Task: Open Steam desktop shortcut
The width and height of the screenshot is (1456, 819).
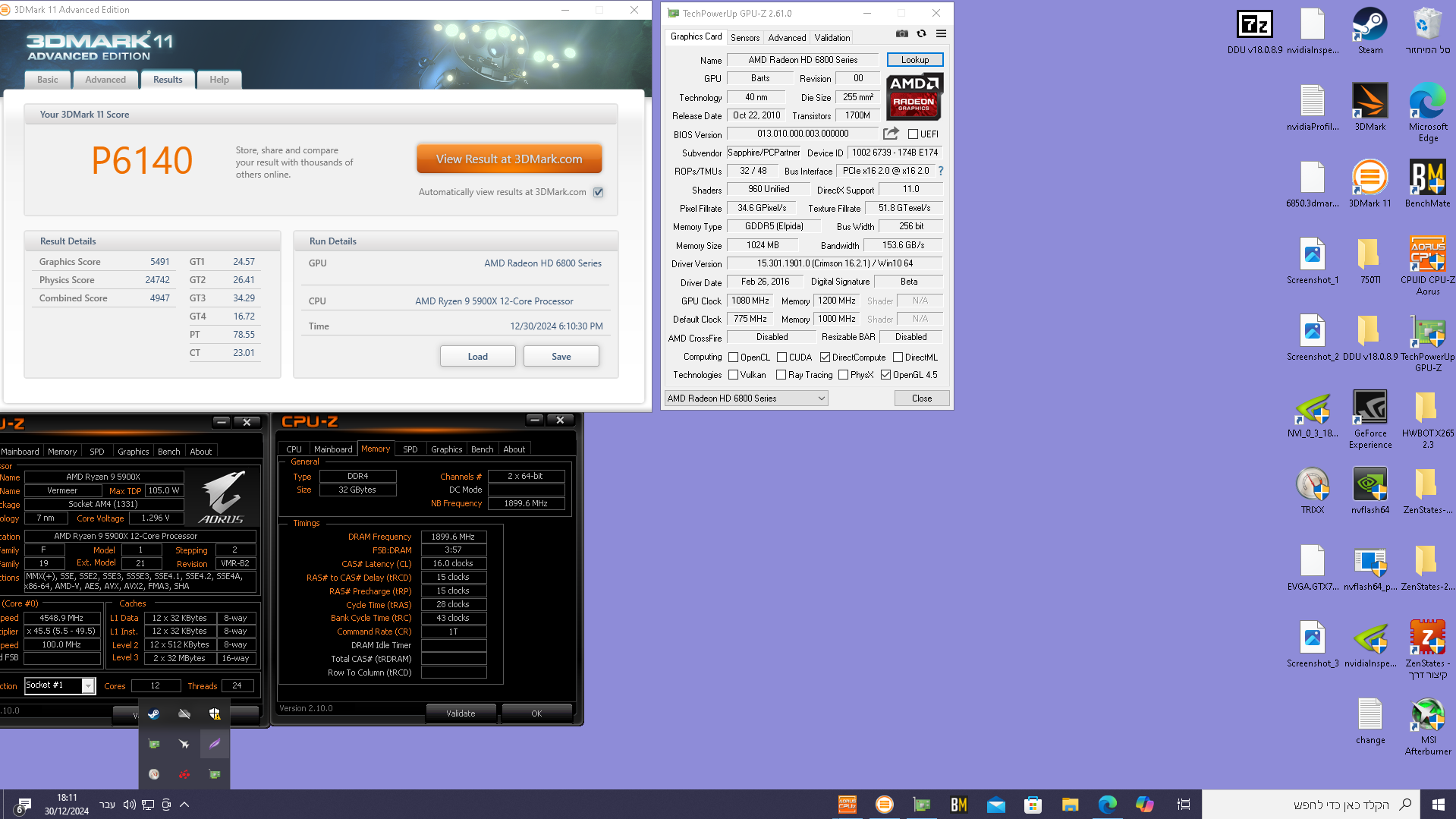Action: pyautogui.click(x=1370, y=31)
